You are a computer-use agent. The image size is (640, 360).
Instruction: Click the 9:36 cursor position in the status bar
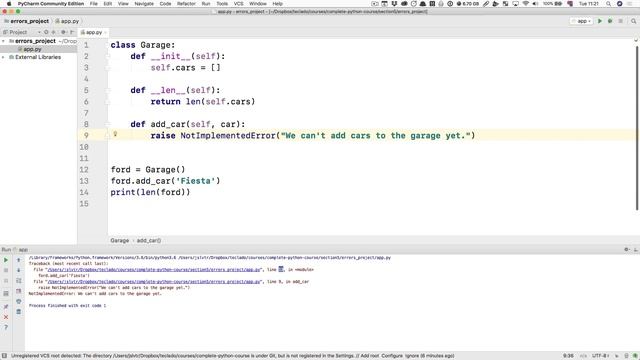568,356
